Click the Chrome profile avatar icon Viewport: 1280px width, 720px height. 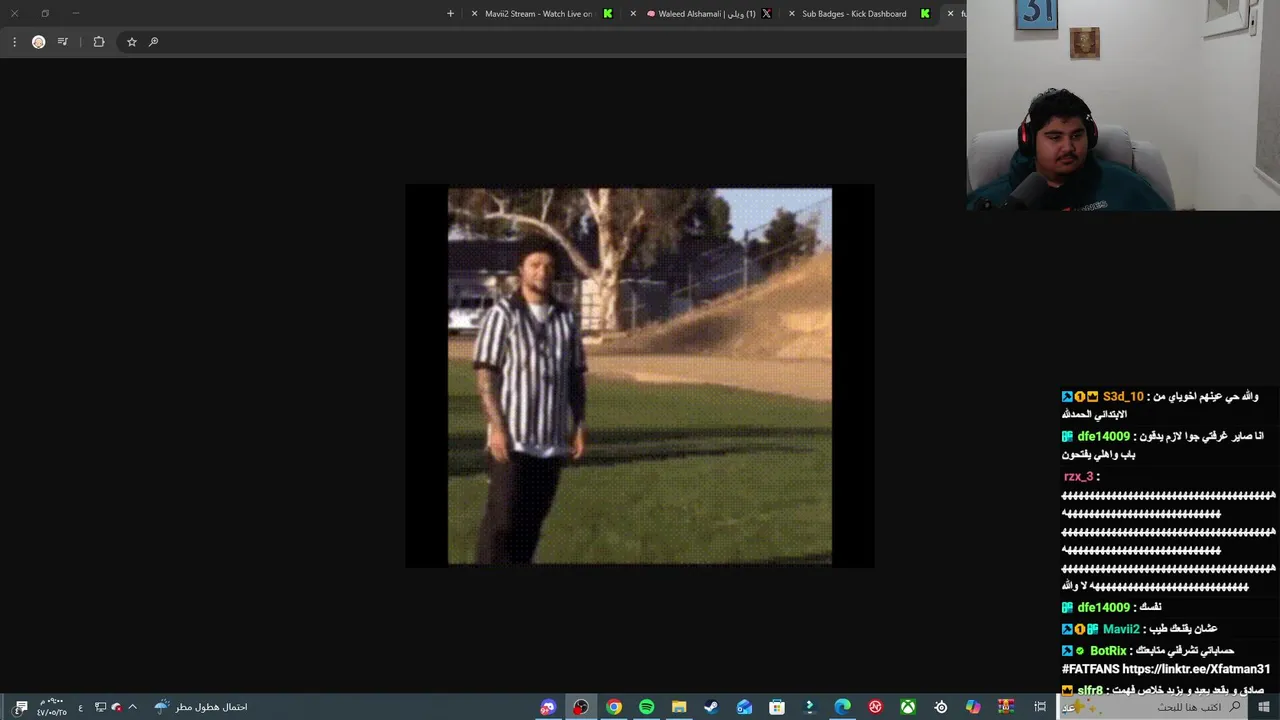(x=38, y=42)
